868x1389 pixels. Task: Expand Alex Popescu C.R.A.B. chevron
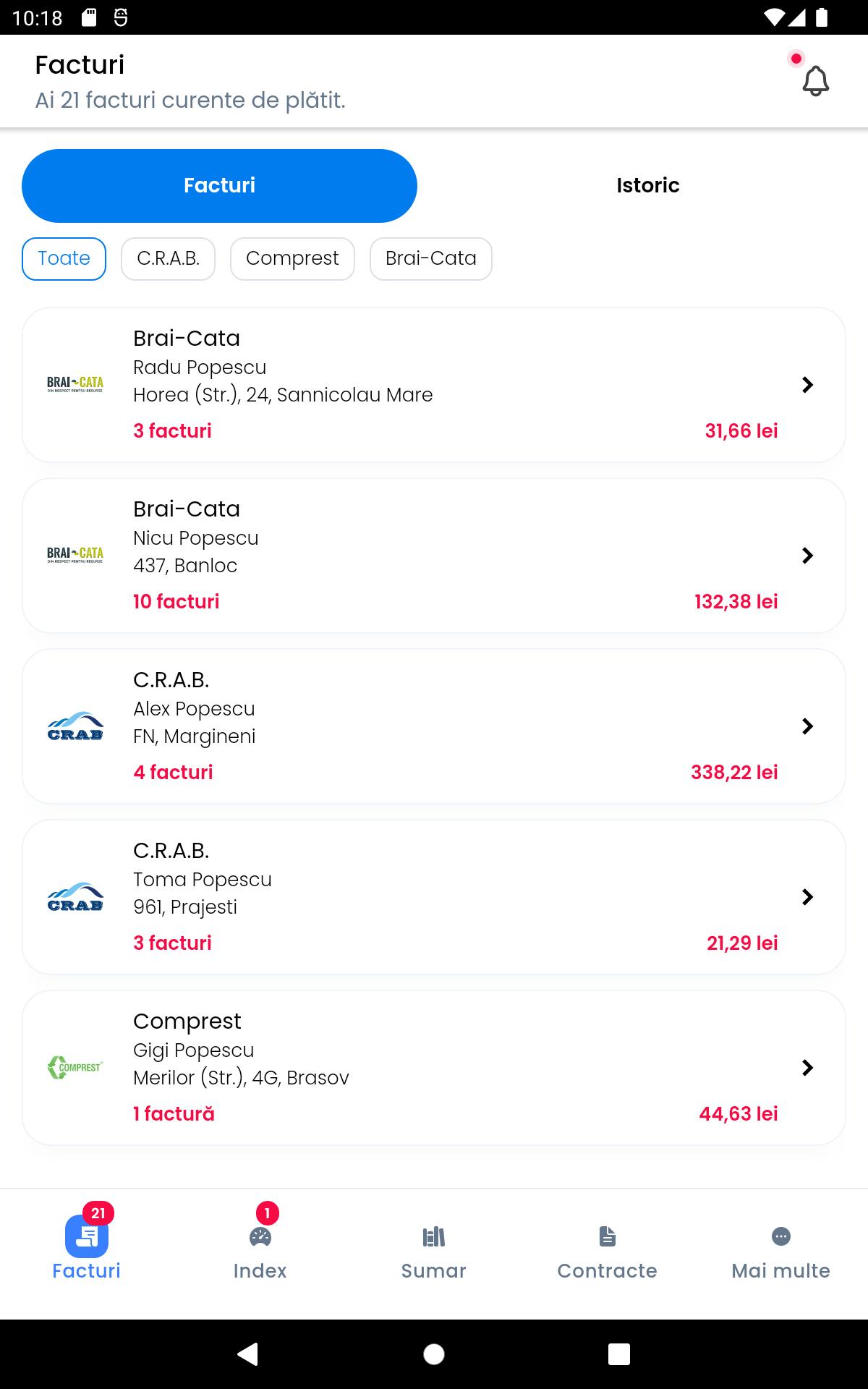(808, 726)
